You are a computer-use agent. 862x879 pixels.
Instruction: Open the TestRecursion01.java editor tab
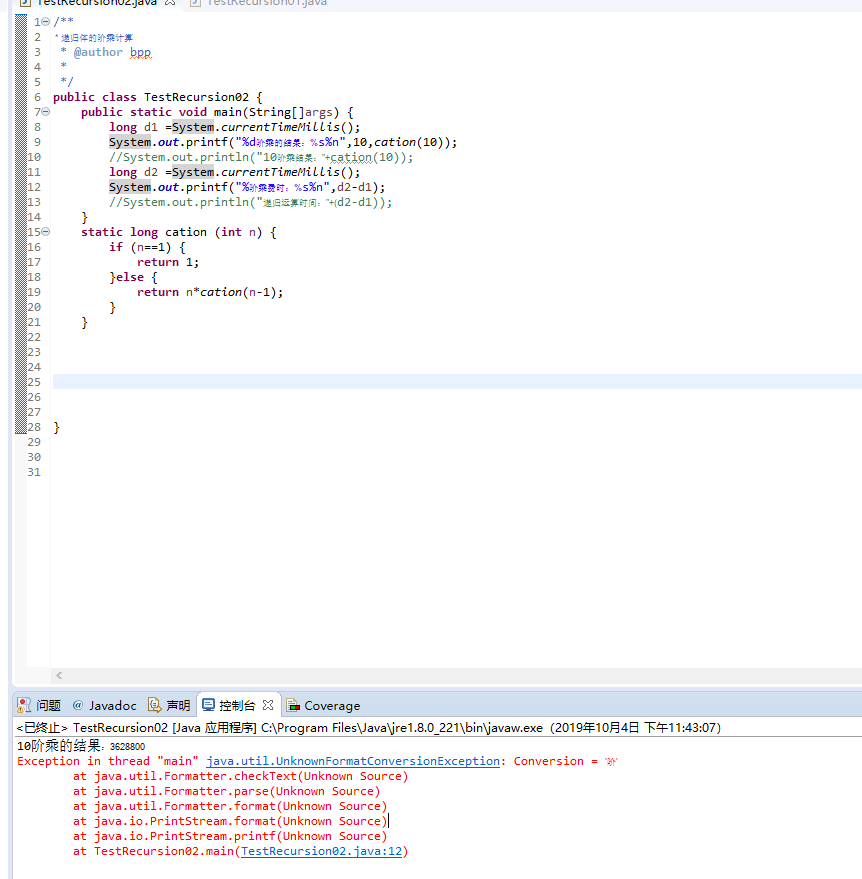[267, 3]
